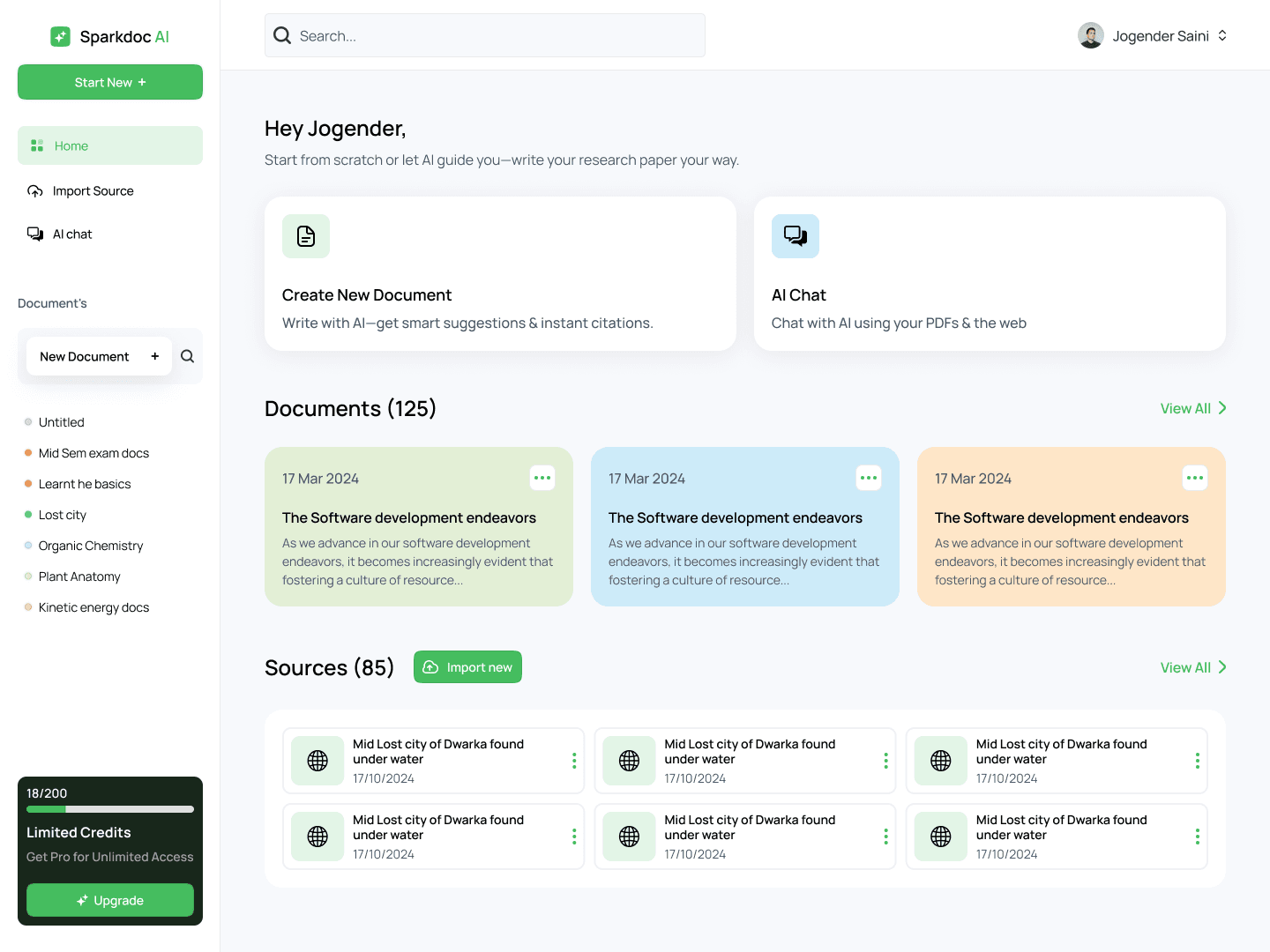Screen dimensions: 1270x952
Task: Click the AI Chat speech bubble icon
Action: (795, 235)
